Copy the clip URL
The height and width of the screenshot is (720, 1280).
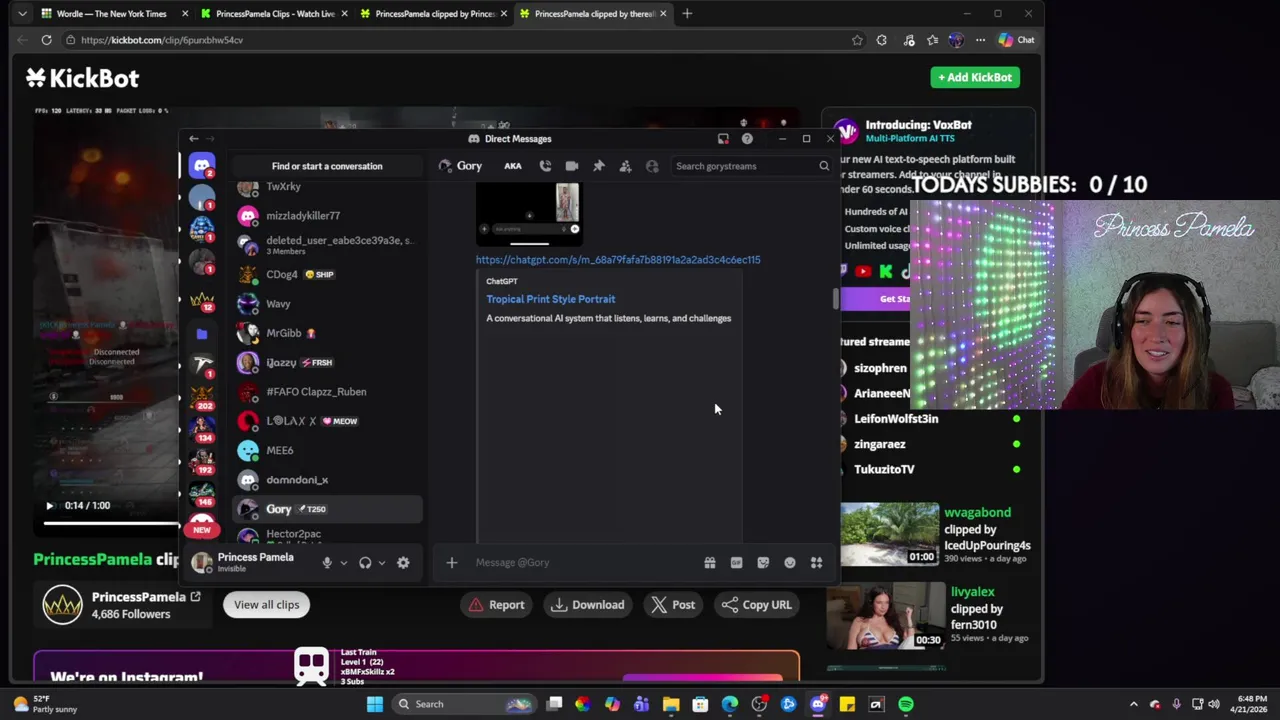click(x=757, y=604)
